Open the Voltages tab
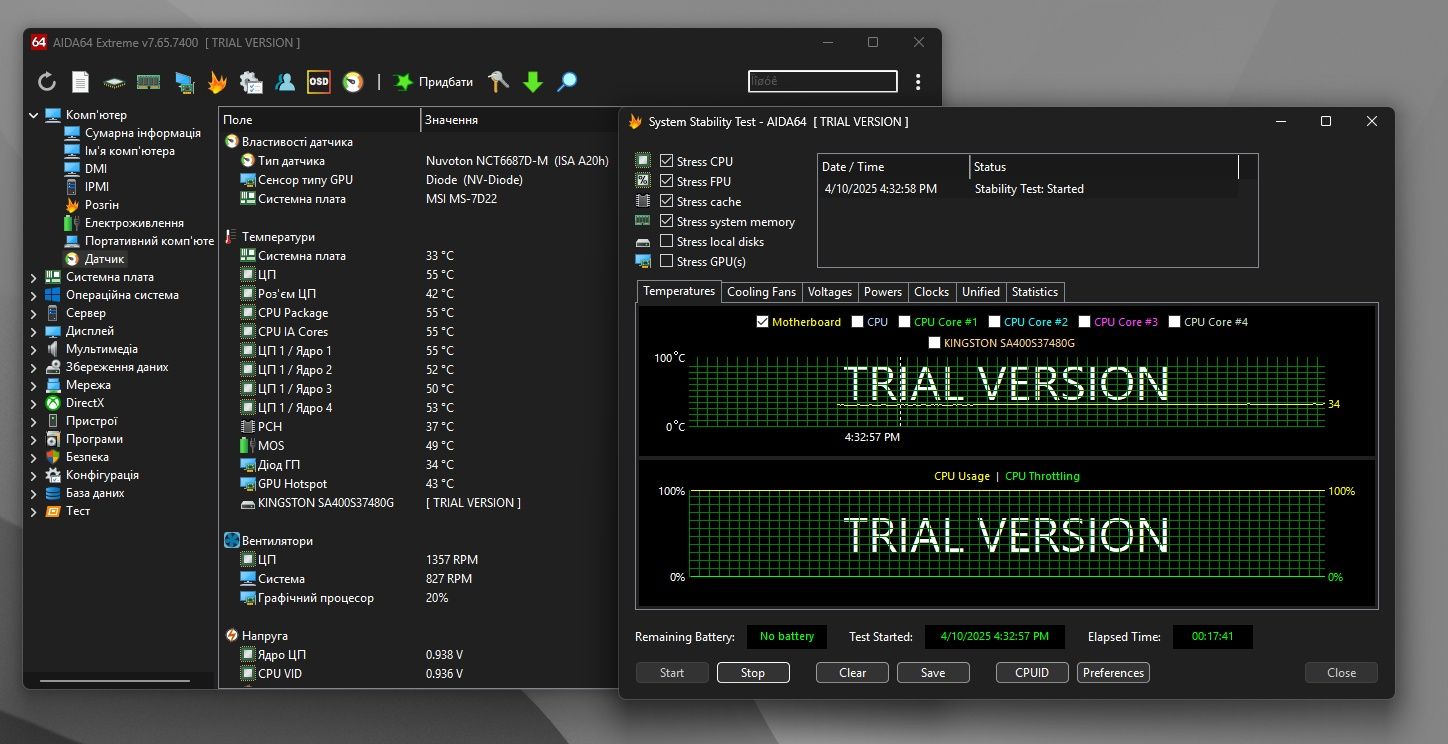The width and height of the screenshot is (1448, 744). point(830,292)
